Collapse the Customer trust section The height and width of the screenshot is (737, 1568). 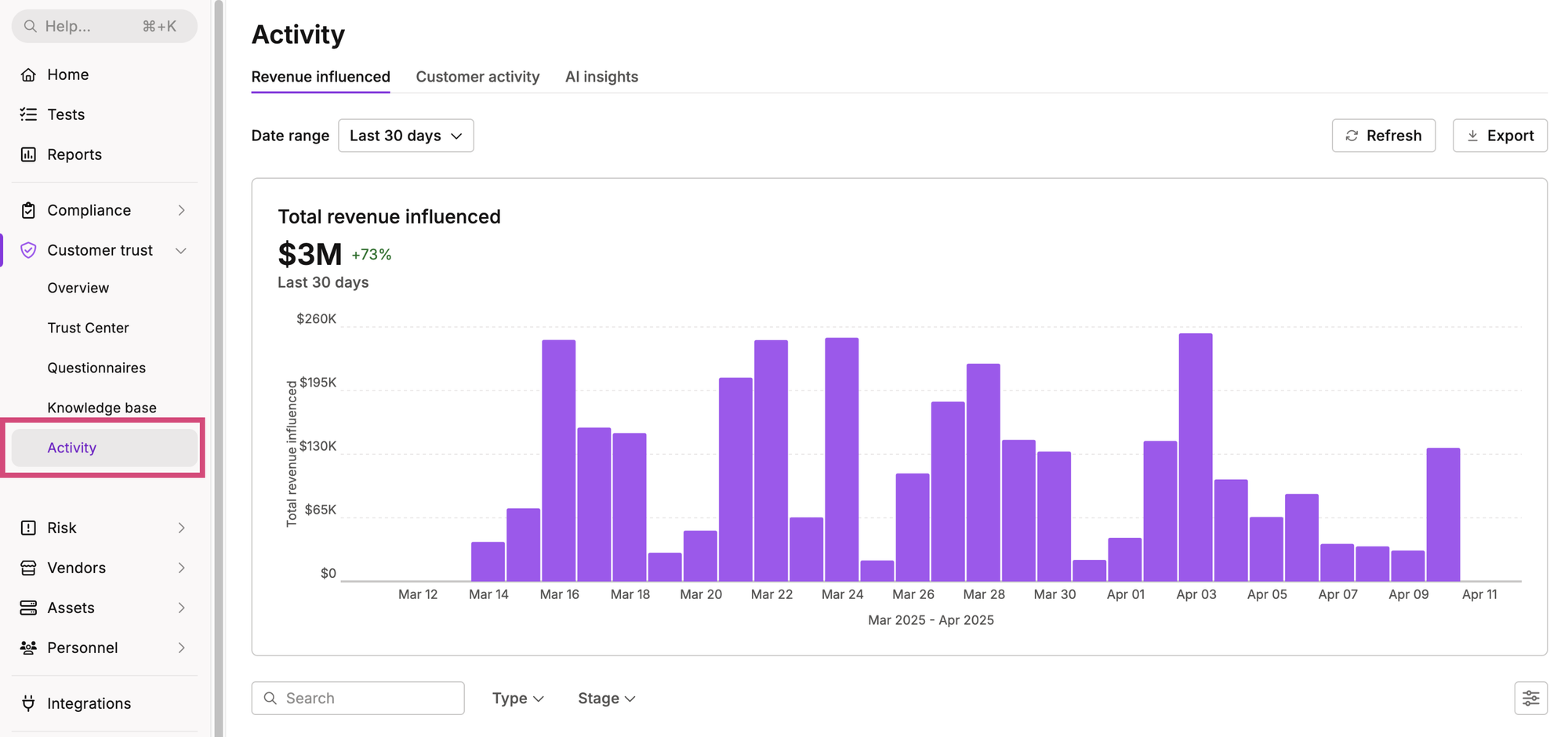tap(181, 250)
